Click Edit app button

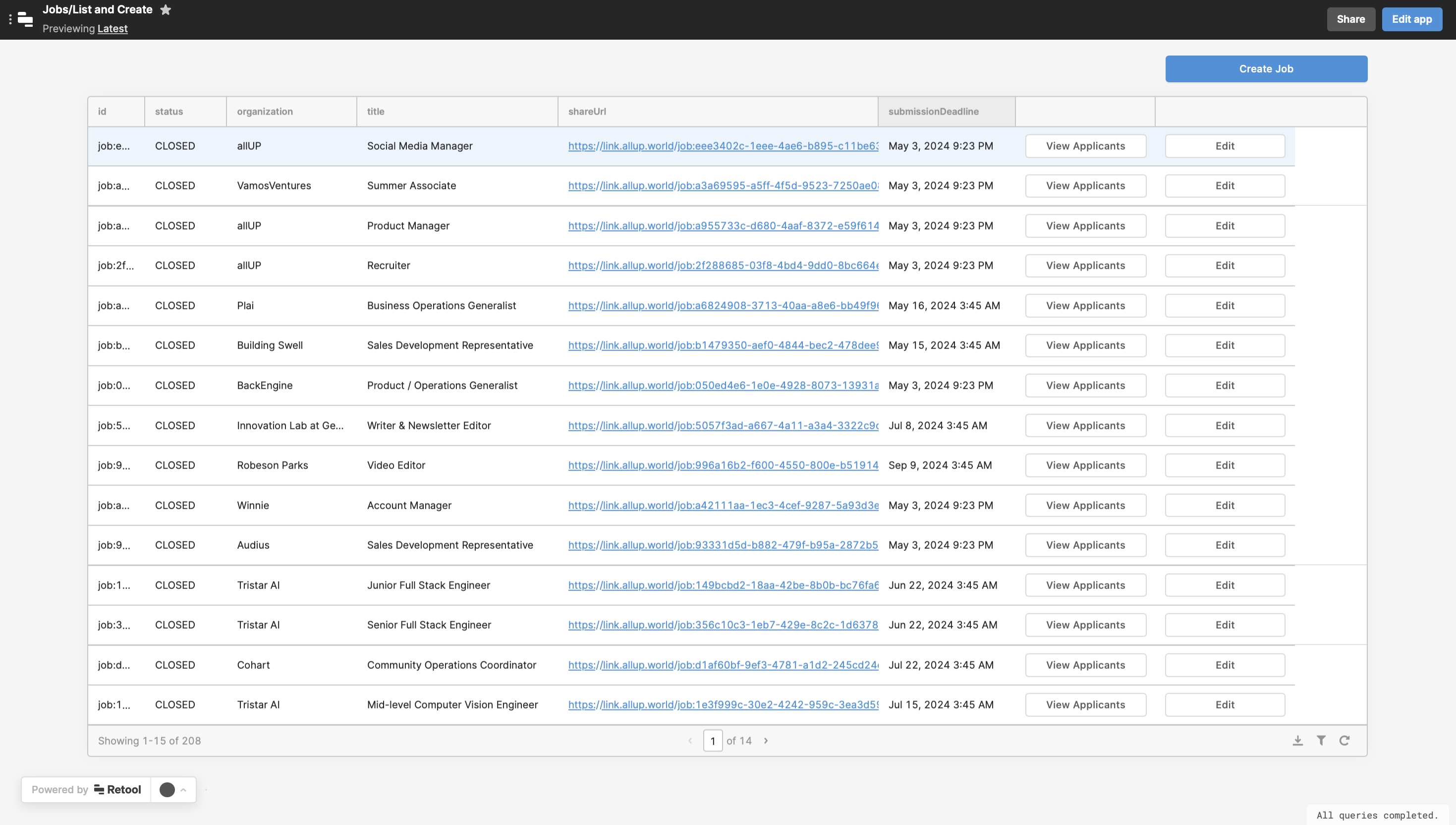1411,19
